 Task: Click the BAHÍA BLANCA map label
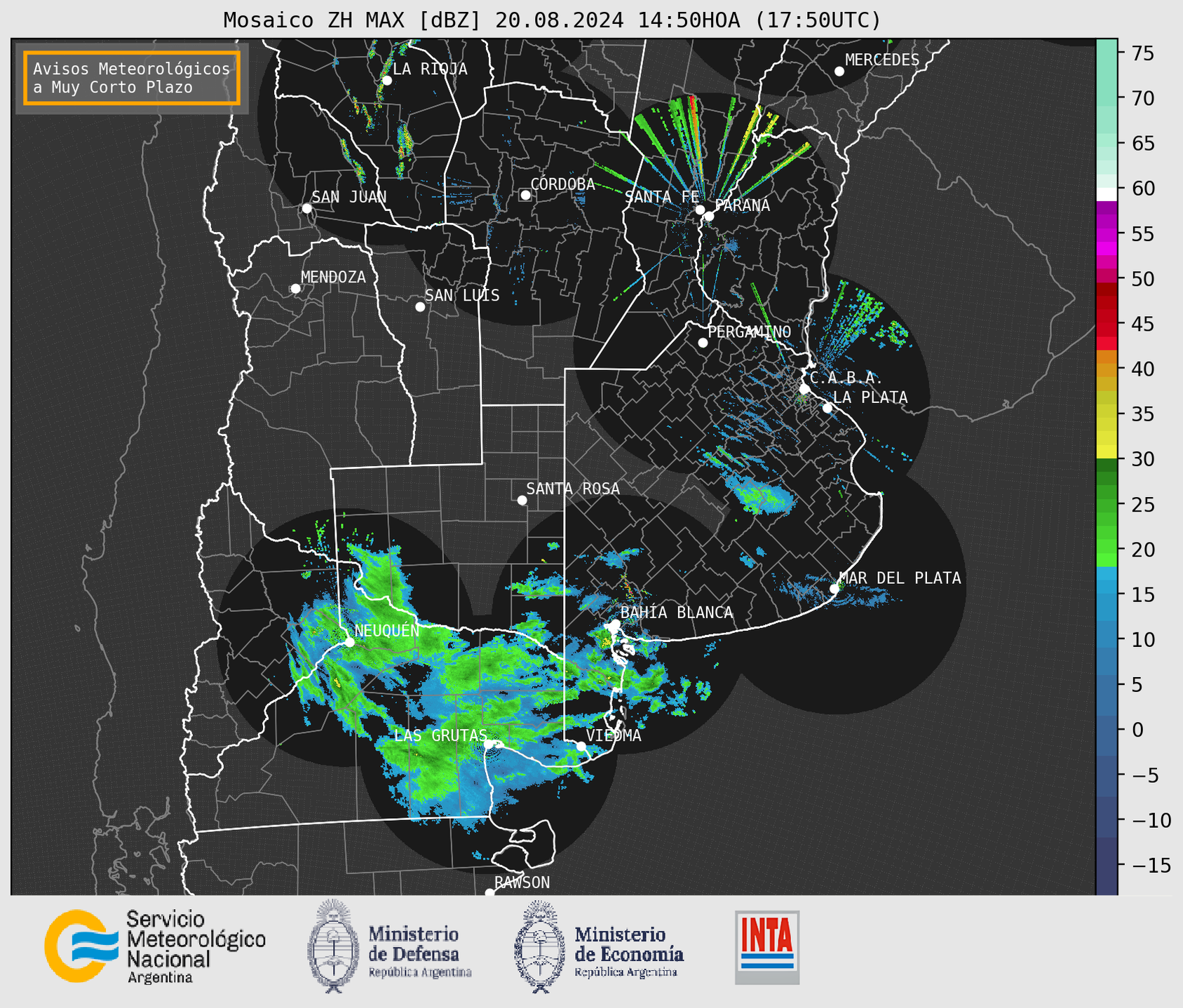pyautogui.click(x=677, y=613)
